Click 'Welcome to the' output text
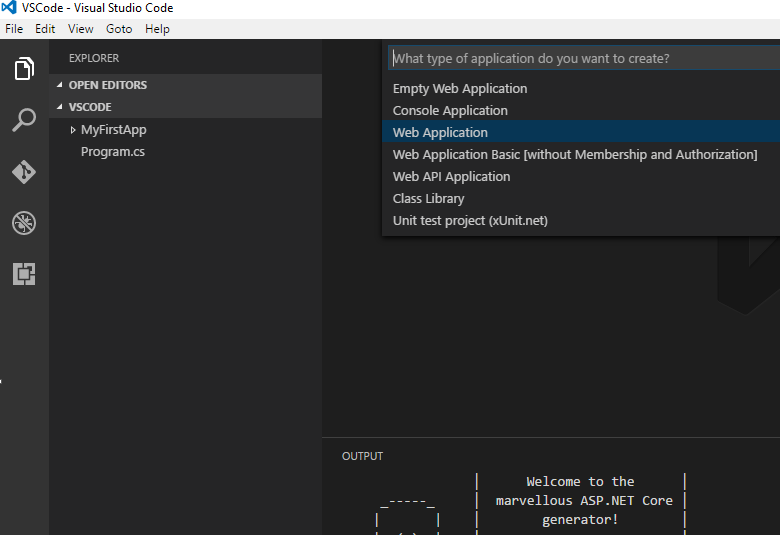The height and width of the screenshot is (535, 780). click(580, 482)
